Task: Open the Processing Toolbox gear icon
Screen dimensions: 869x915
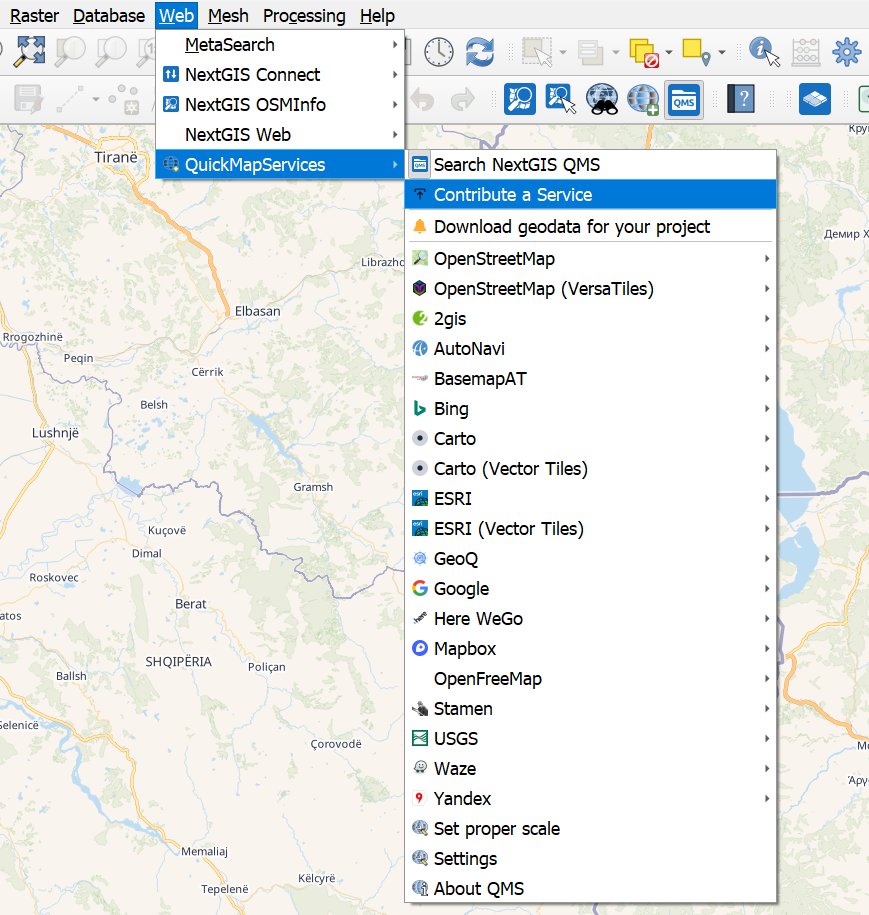Action: tap(846, 51)
